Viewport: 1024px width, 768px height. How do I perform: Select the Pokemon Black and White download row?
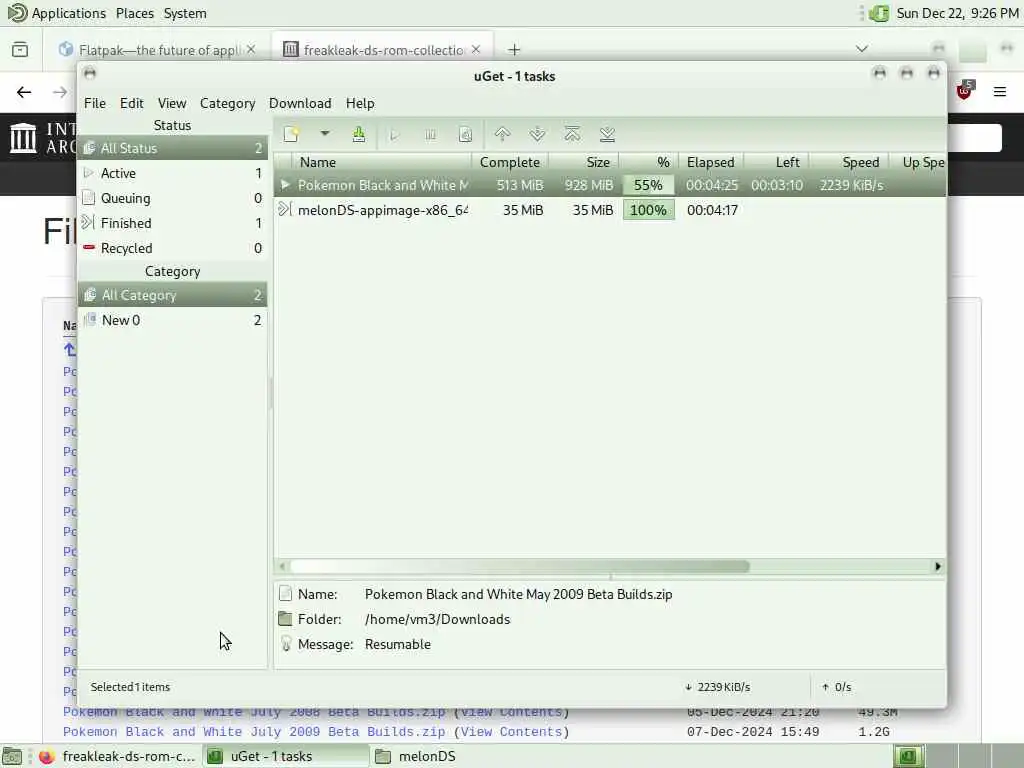pos(610,185)
